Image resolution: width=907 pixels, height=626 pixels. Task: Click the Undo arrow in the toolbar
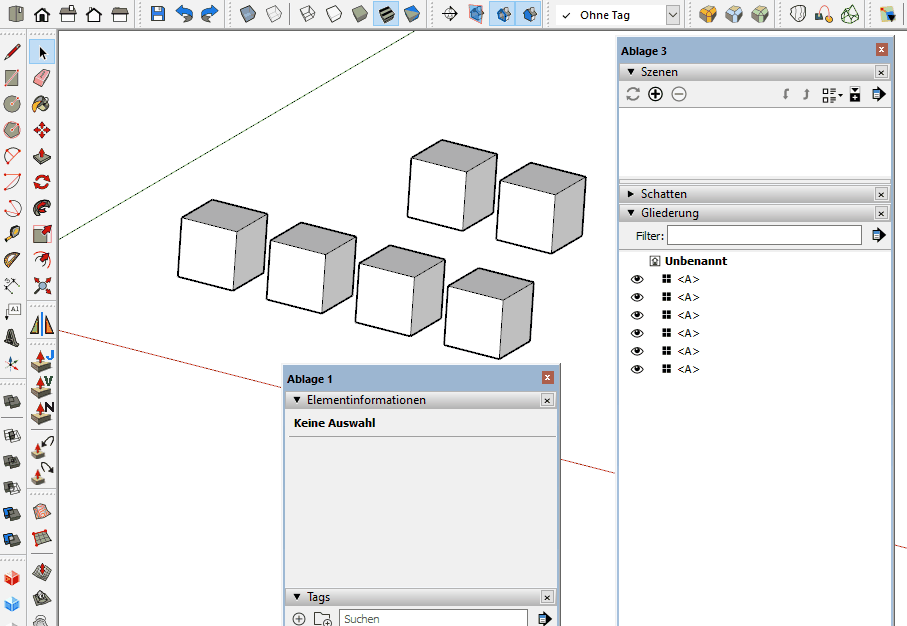click(x=184, y=14)
